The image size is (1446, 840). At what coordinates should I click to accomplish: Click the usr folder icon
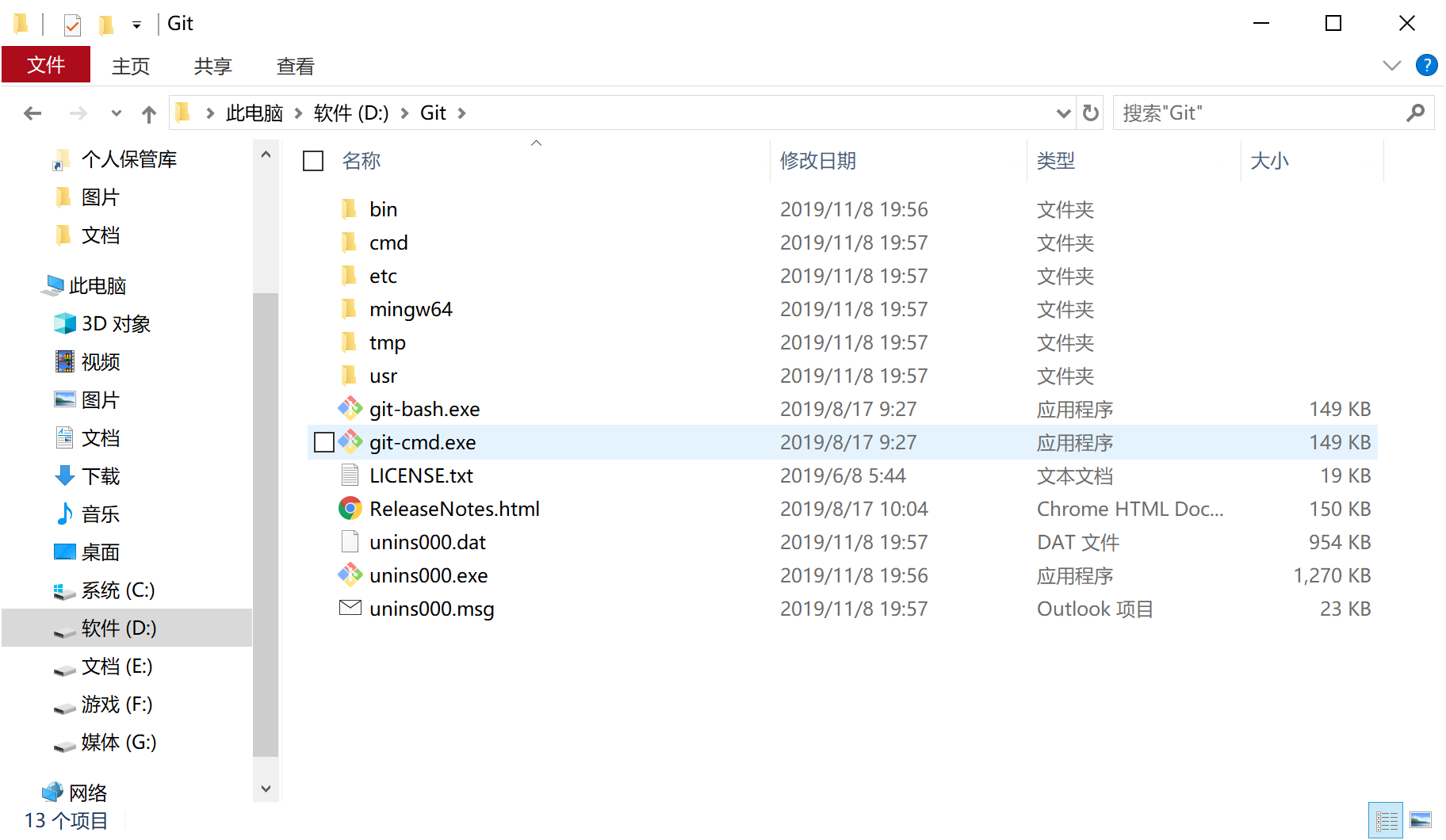pos(349,376)
